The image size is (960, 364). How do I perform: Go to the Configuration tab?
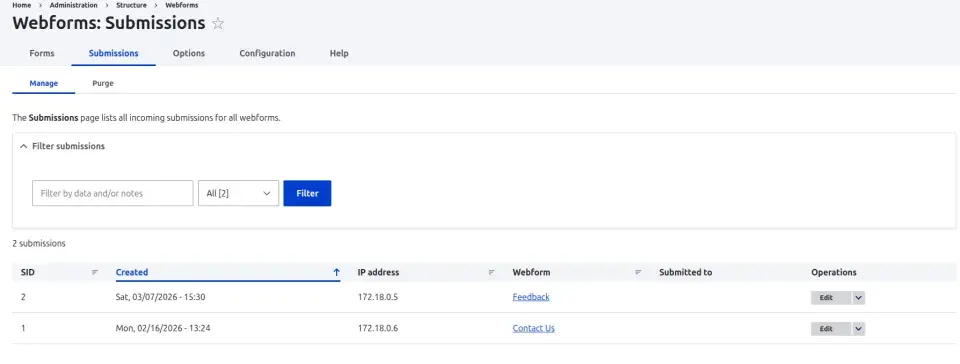point(267,53)
